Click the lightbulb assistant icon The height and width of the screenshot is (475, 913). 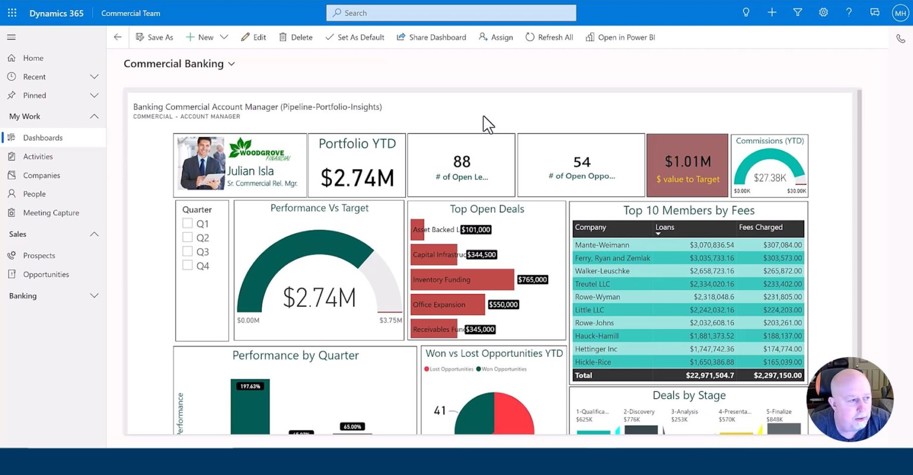click(x=746, y=12)
